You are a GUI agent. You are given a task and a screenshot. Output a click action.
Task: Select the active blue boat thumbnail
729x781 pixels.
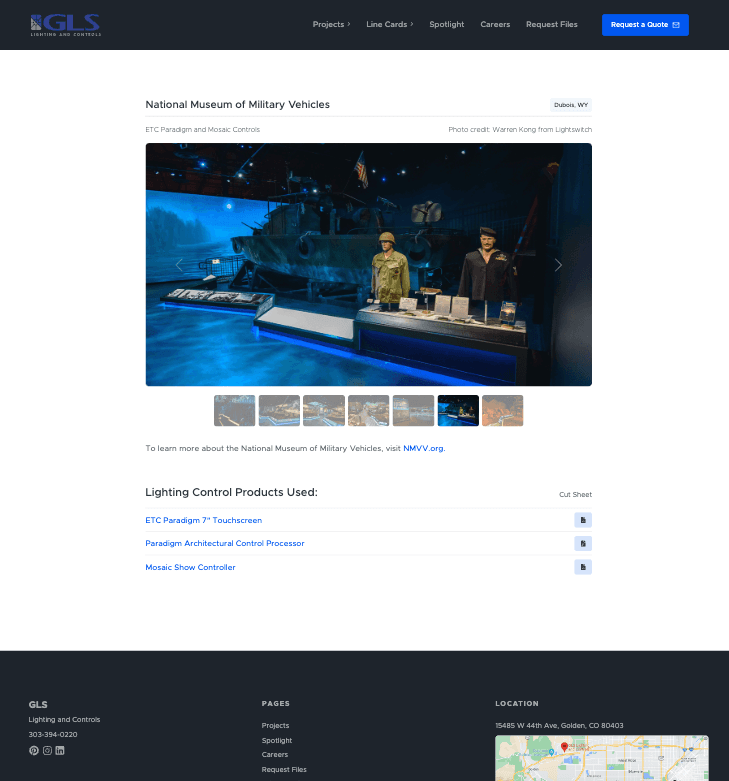[x=458, y=410]
